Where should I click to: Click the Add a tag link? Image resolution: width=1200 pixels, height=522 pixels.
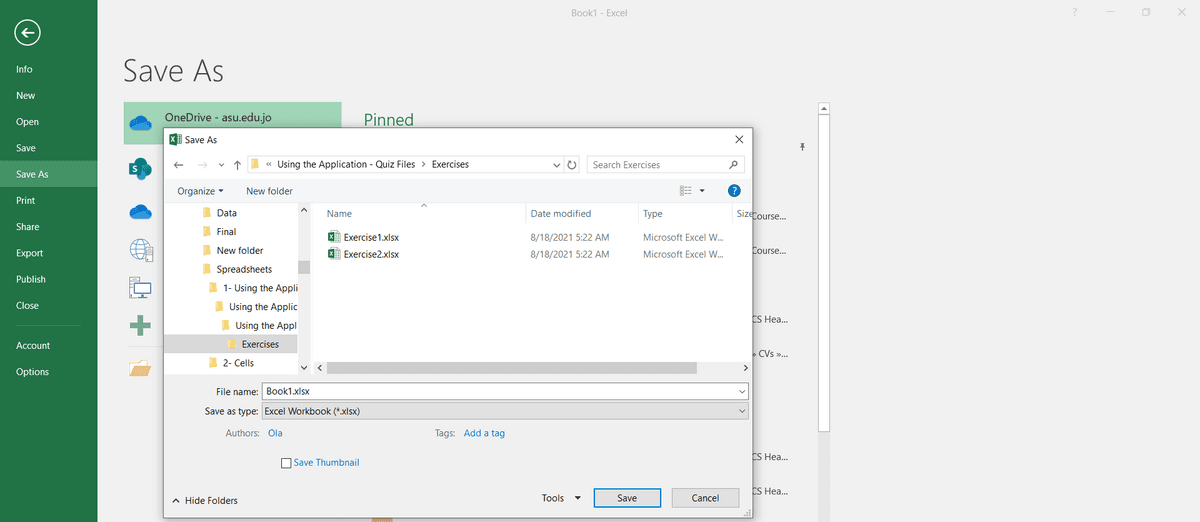484,433
